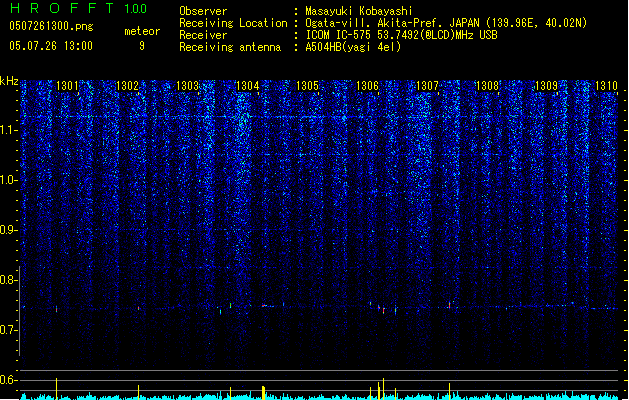This screenshot has height=400, width=629.
Task: Click the 1302 time marker
Action: (x=127, y=86)
